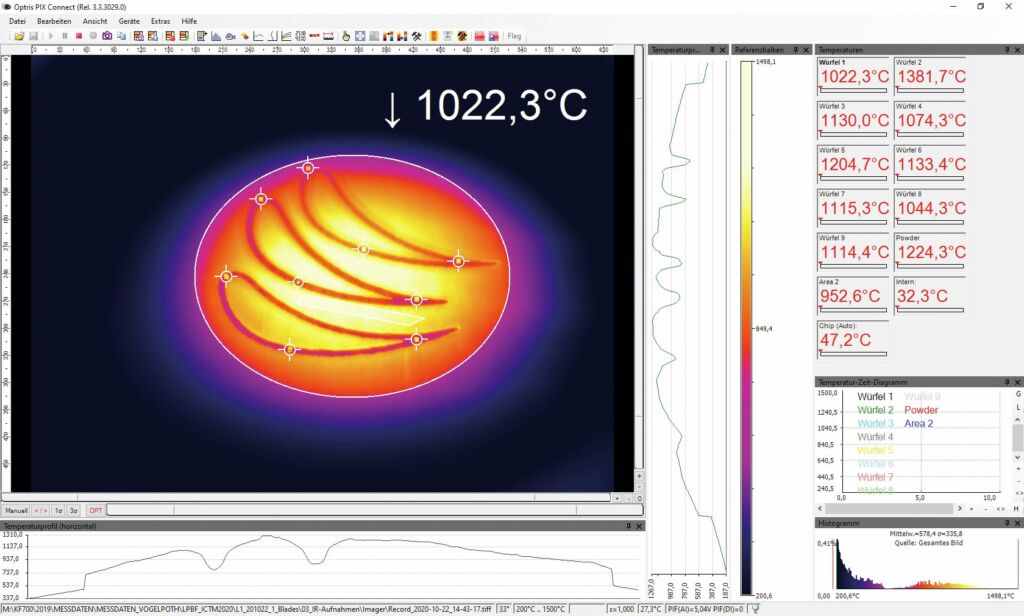Click the grey save disk icon
Viewport: 1024px width, 616px height.
32,36
